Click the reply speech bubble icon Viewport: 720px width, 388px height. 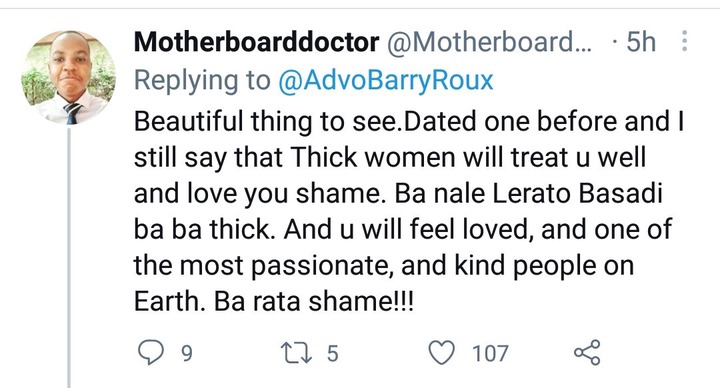click(151, 353)
